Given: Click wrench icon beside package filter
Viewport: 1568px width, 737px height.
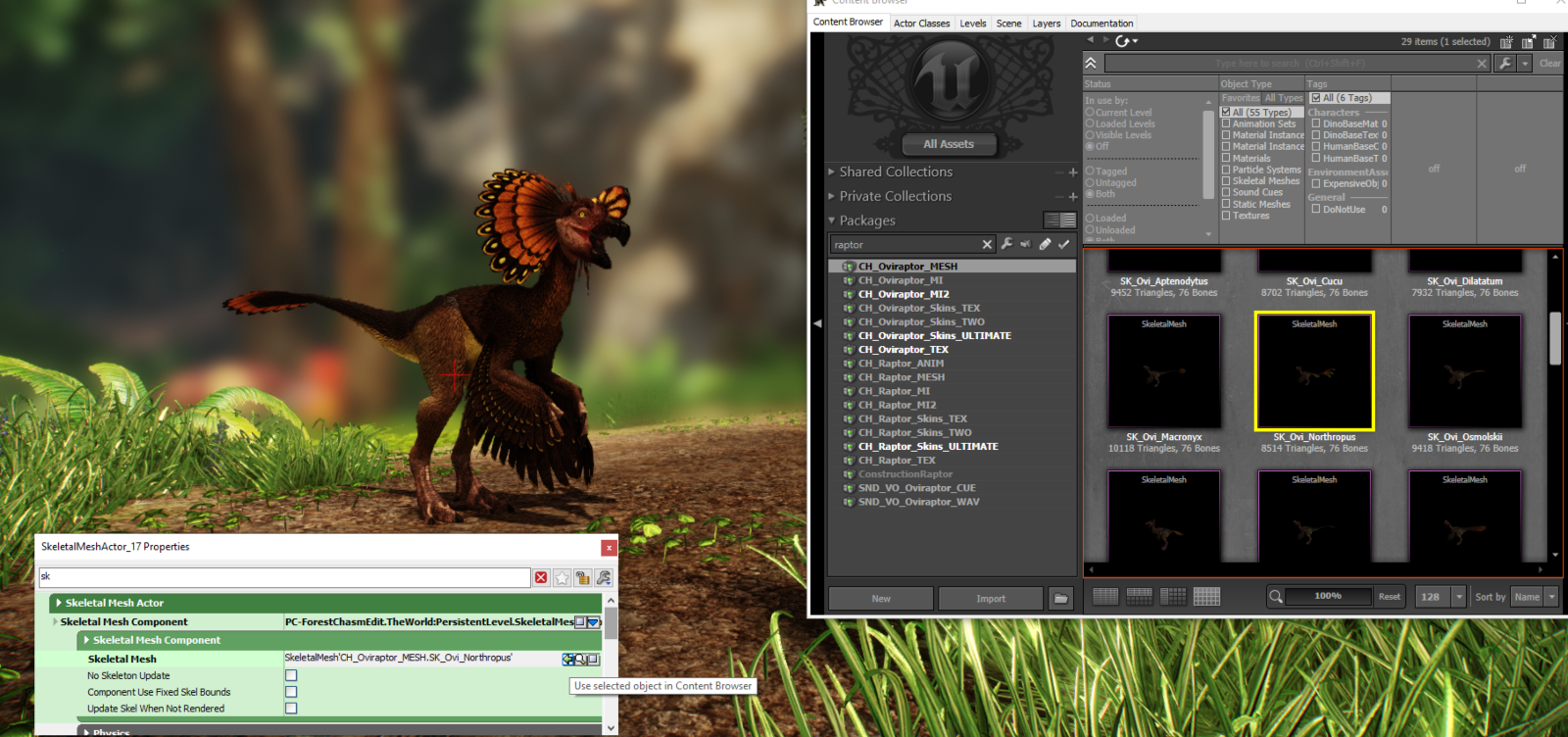Looking at the screenshot, I should [x=1006, y=244].
